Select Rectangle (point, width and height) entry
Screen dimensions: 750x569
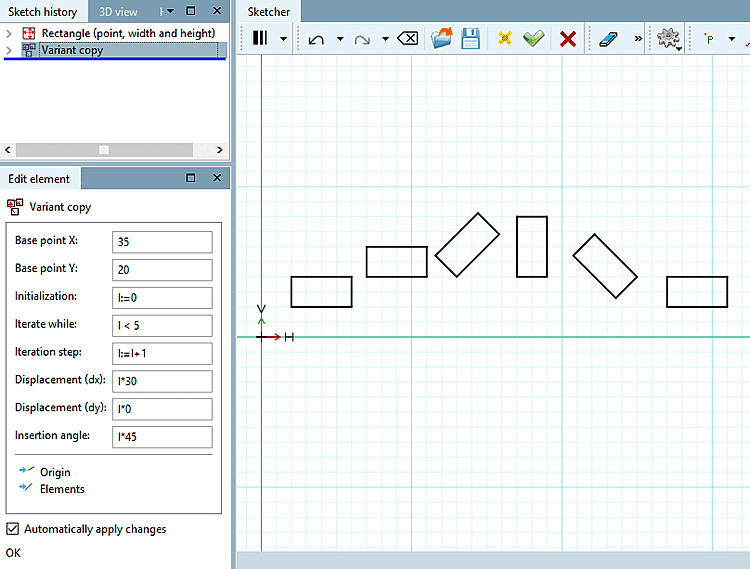tap(128, 33)
